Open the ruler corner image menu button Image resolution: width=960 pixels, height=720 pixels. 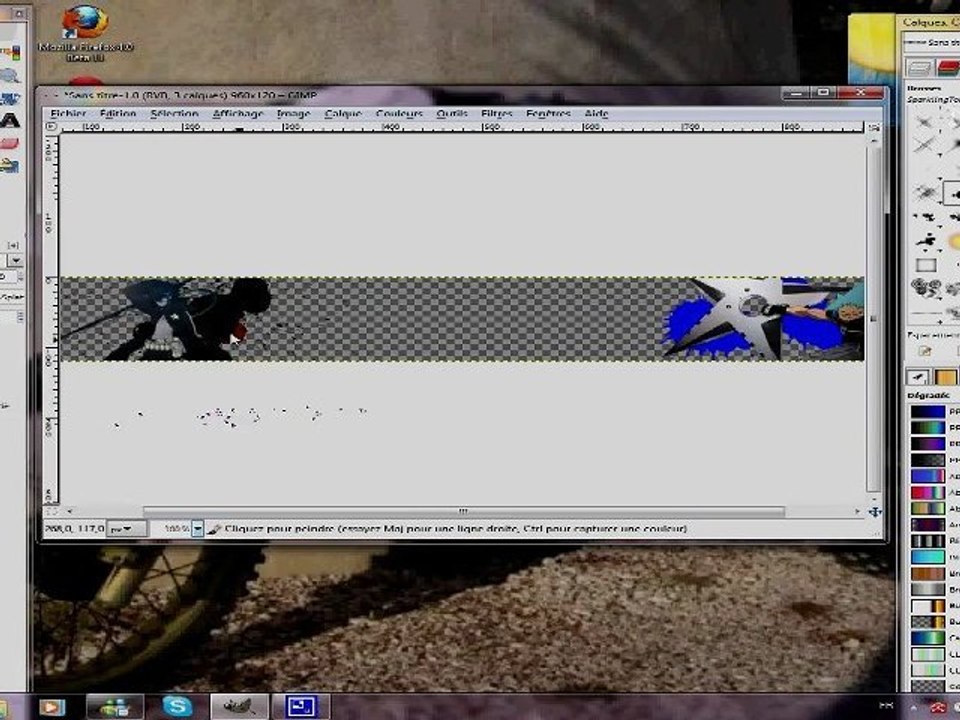(51, 127)
